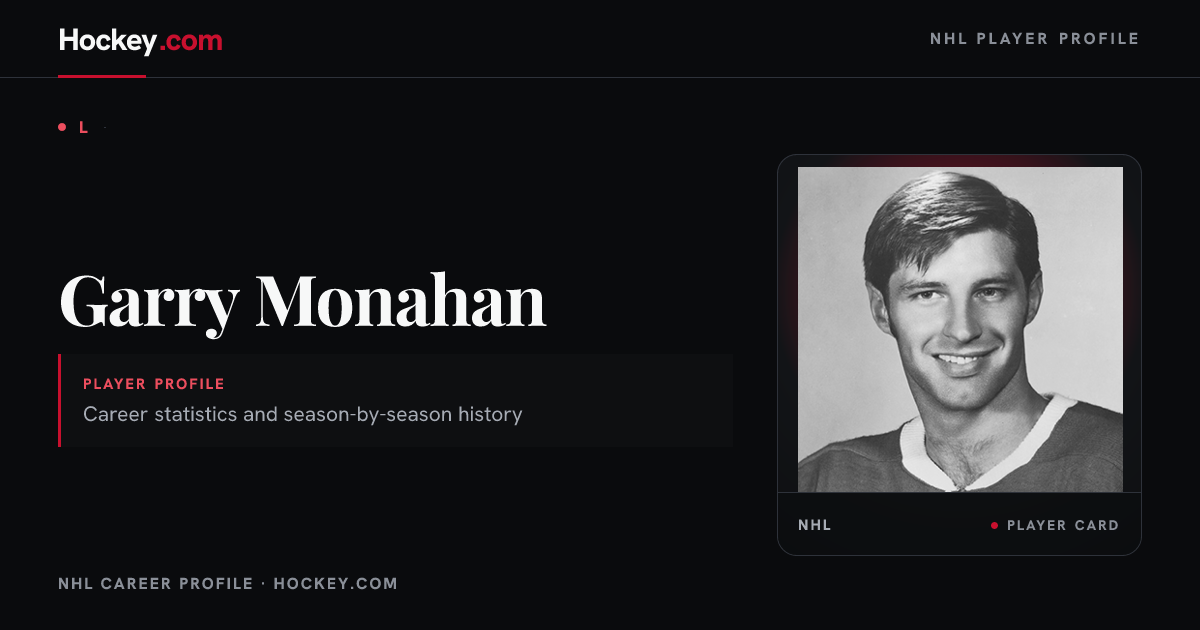Click the Hockey.com logo
This screenshot has height=630, width=1200.
140,41
